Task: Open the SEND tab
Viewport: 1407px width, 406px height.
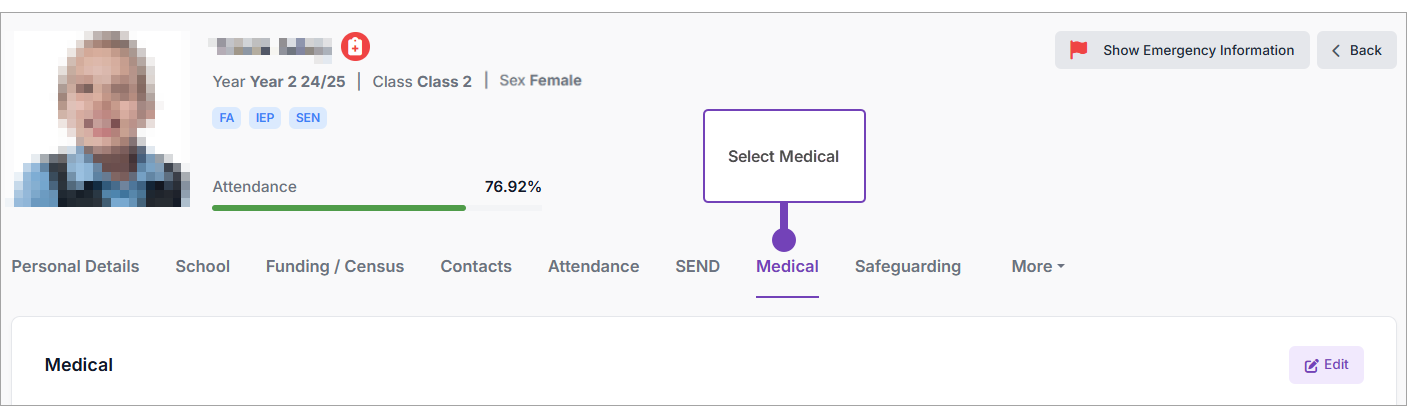Action: tap(697, 267)
